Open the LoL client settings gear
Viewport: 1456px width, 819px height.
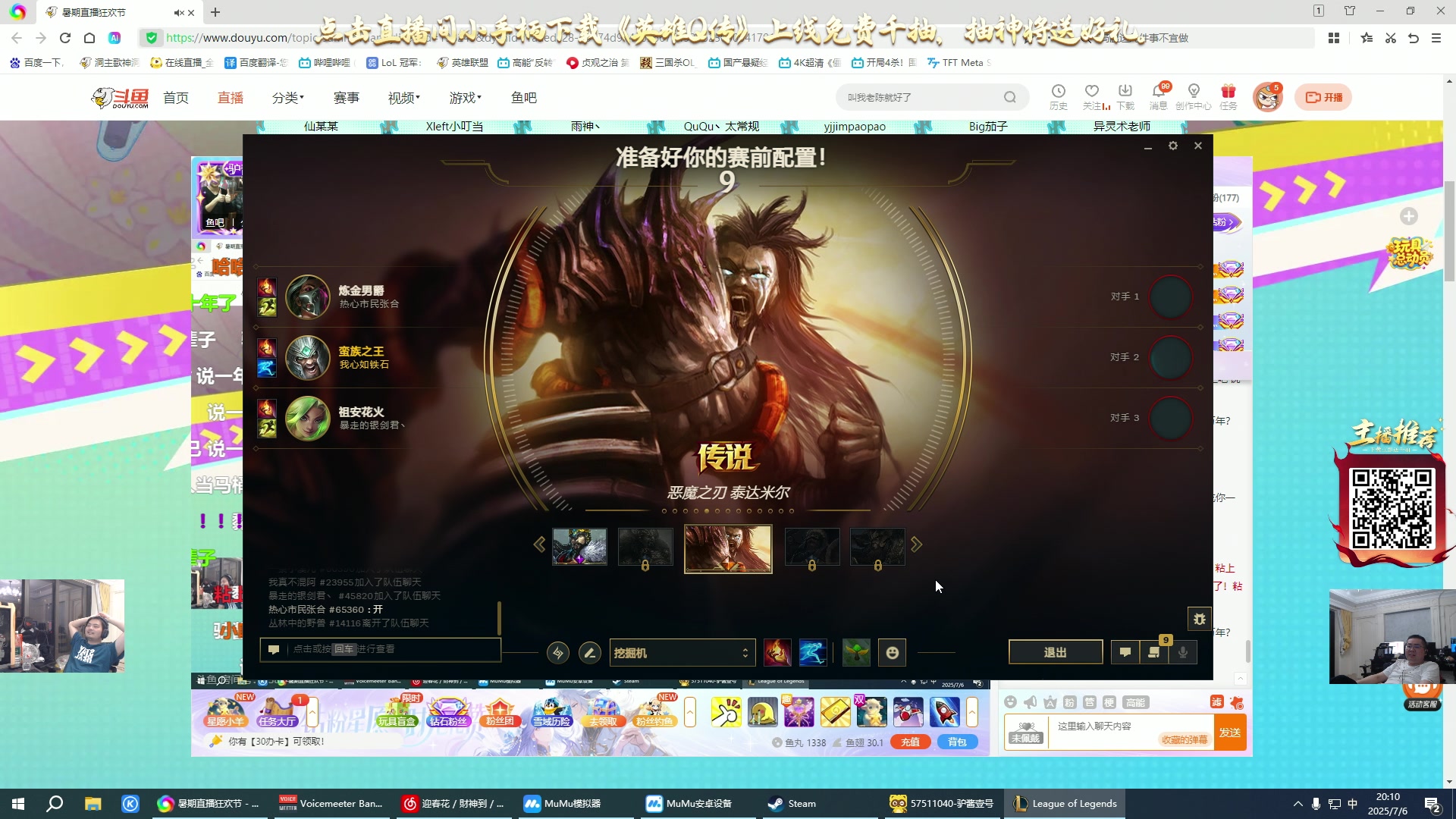point(1173,146)
